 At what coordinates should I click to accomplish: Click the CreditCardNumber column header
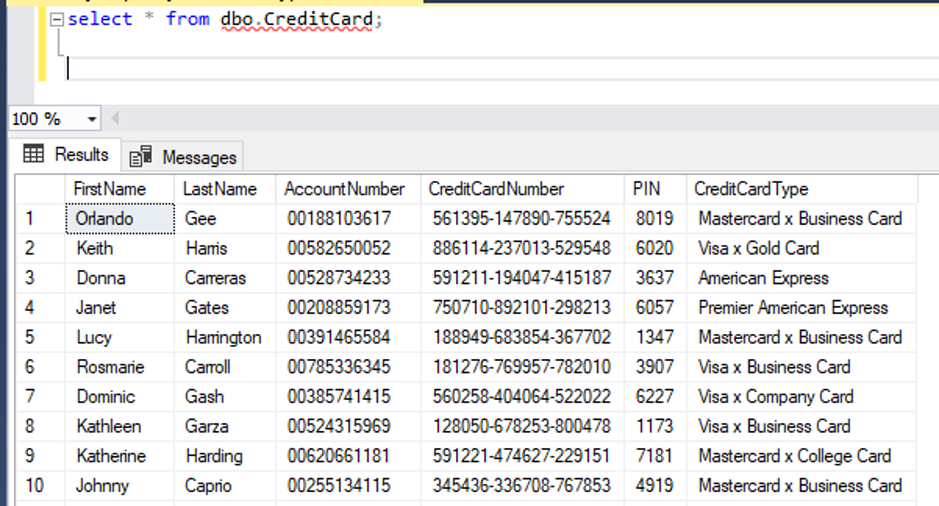click(496, 189)
